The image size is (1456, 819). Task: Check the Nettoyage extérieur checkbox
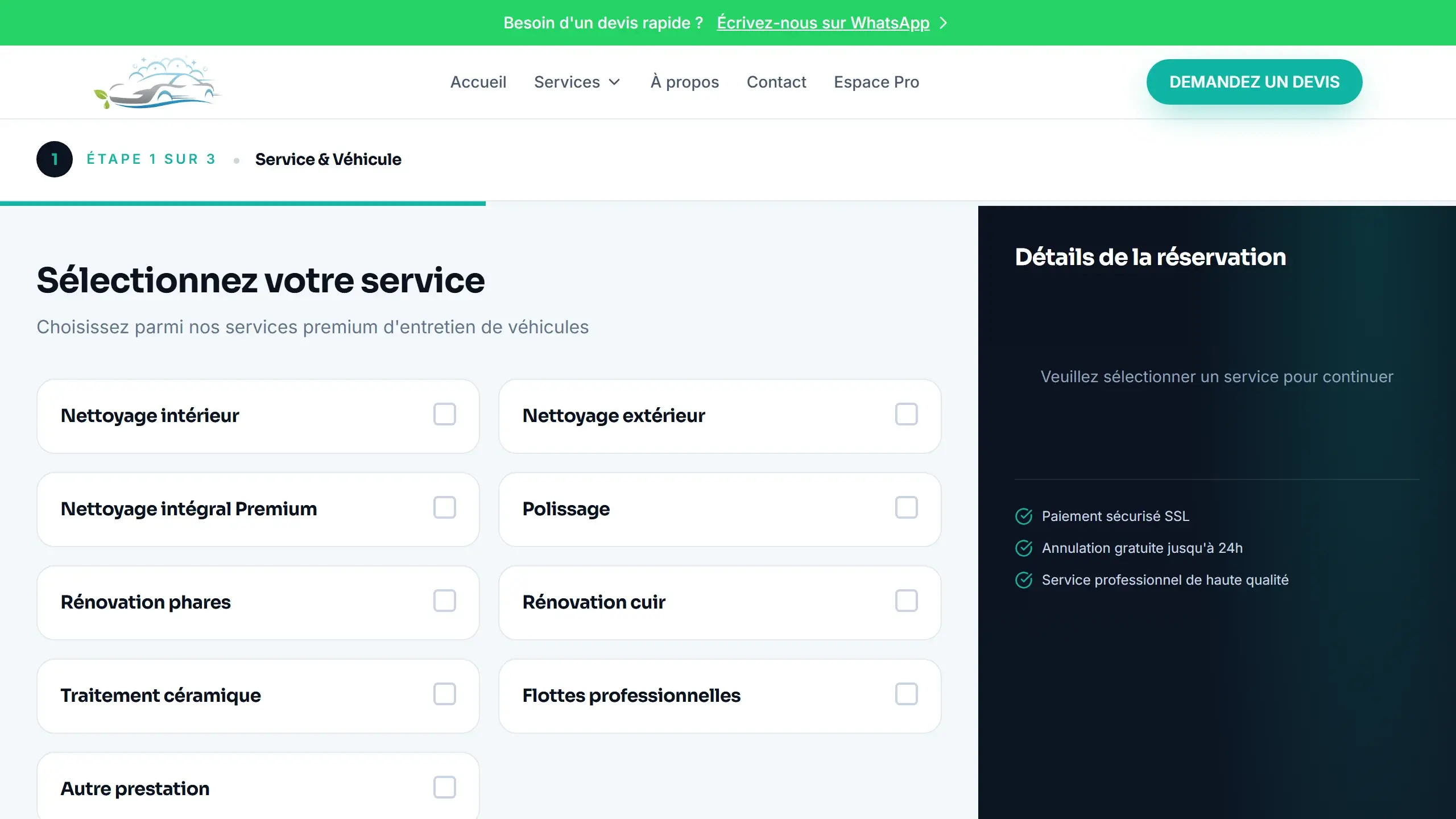907,414
